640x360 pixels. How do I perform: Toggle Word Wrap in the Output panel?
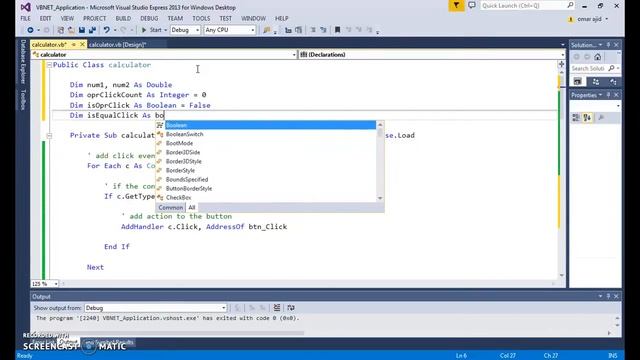click(x=291, y=308)
